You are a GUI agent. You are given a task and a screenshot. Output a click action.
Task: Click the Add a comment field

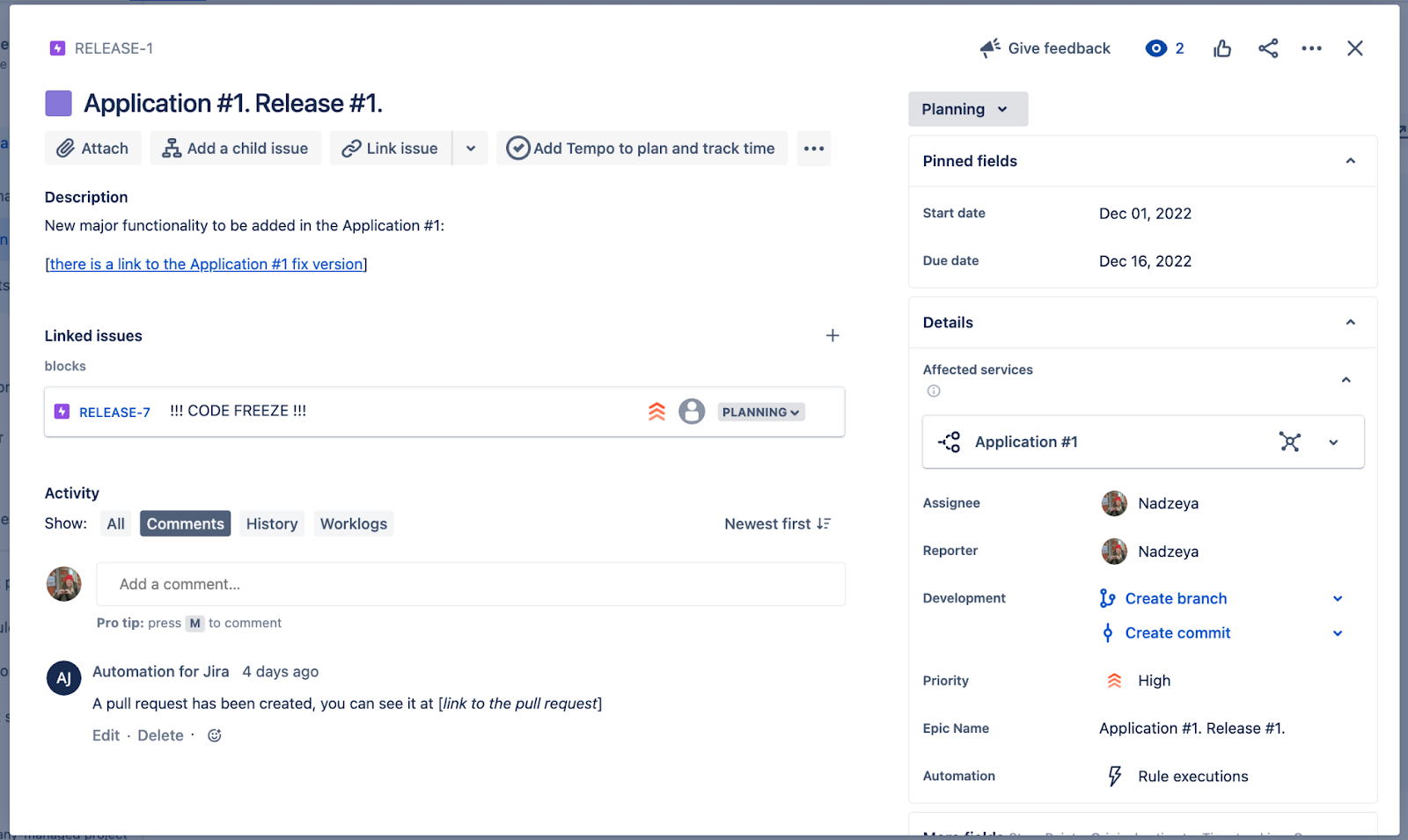point(471,584)
